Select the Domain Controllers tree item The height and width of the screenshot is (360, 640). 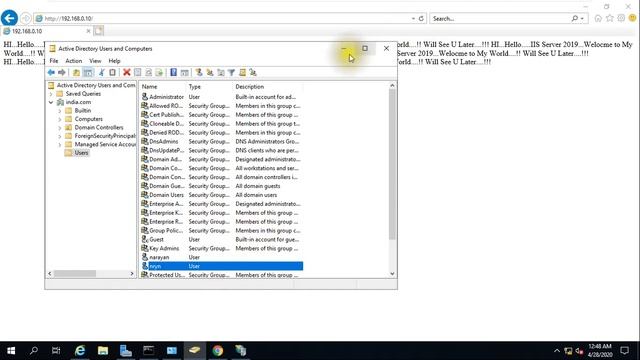tap(99, 128)
